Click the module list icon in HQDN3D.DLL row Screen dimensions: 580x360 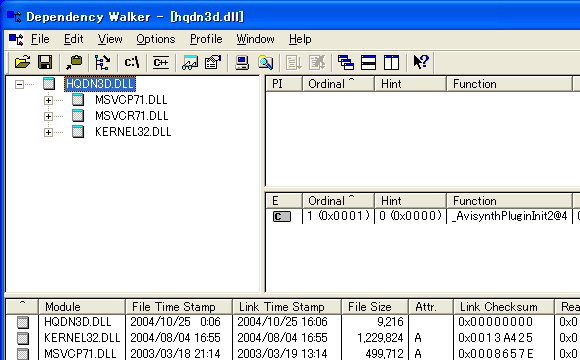point(23,322)
